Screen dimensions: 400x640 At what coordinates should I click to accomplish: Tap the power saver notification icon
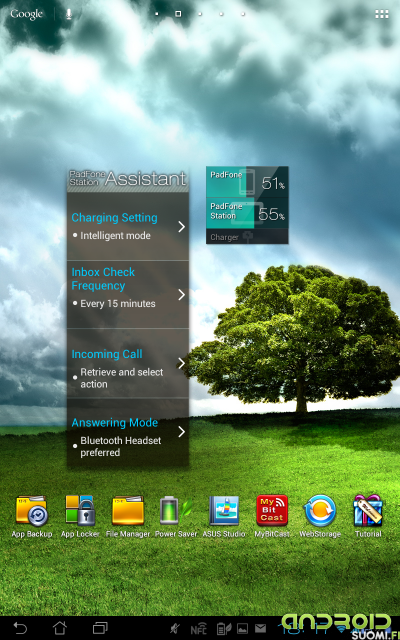[223, 629]
